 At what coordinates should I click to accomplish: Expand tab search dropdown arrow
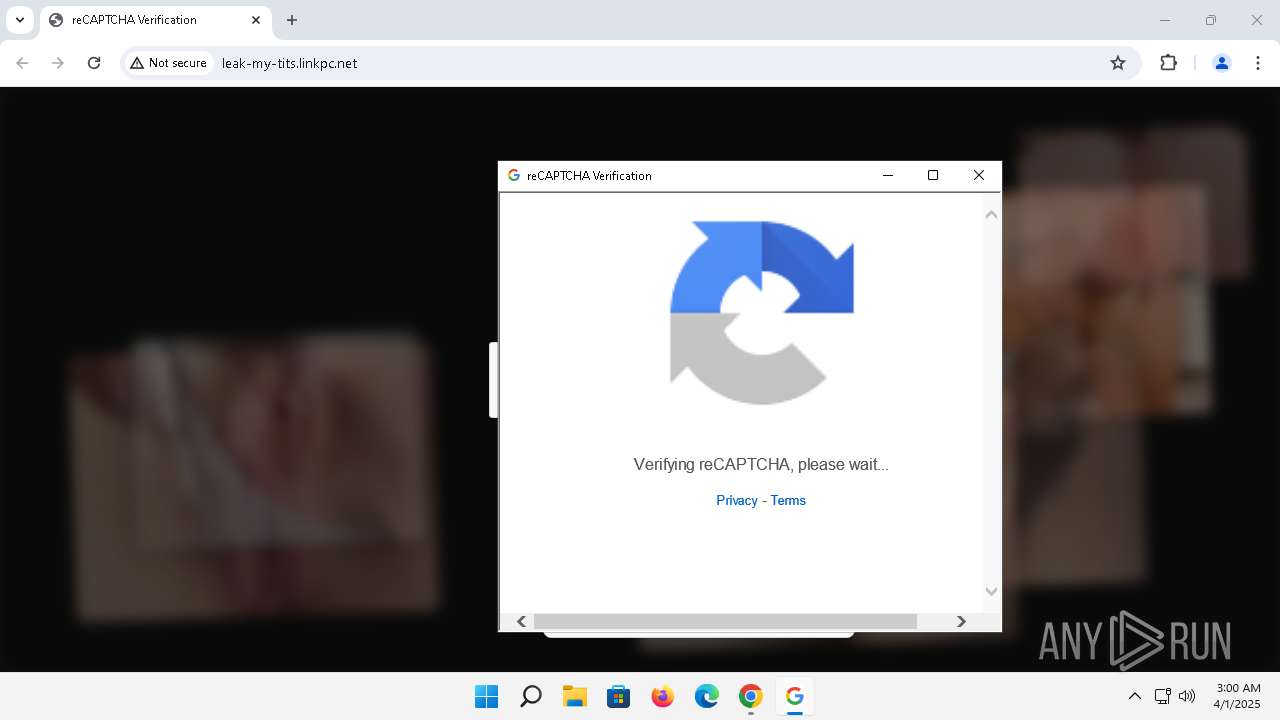pyautogui.click(x=20, y=20)
